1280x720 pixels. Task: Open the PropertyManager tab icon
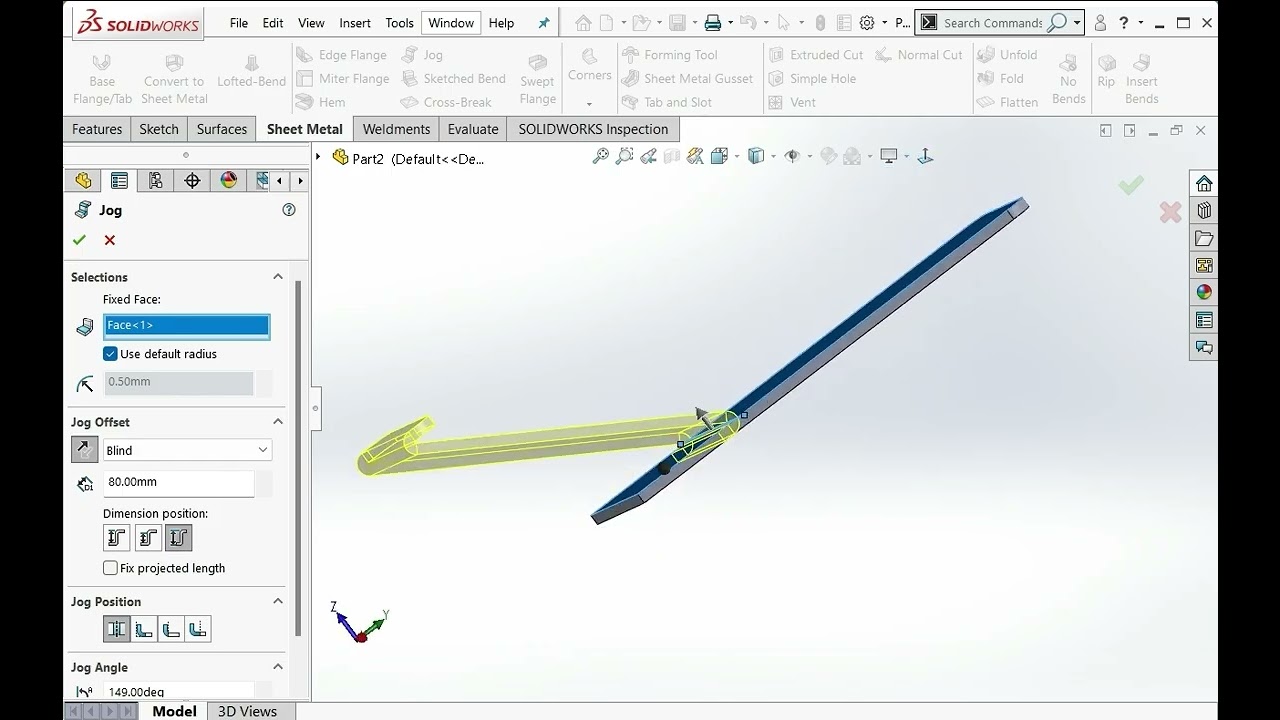click(x=119, y=181)
